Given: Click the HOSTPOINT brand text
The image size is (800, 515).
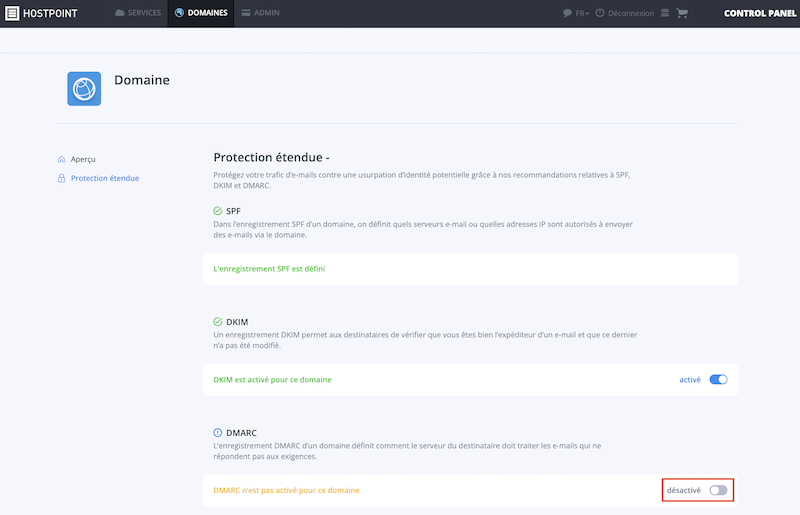Looking at the screenshot, I should 50,13.
